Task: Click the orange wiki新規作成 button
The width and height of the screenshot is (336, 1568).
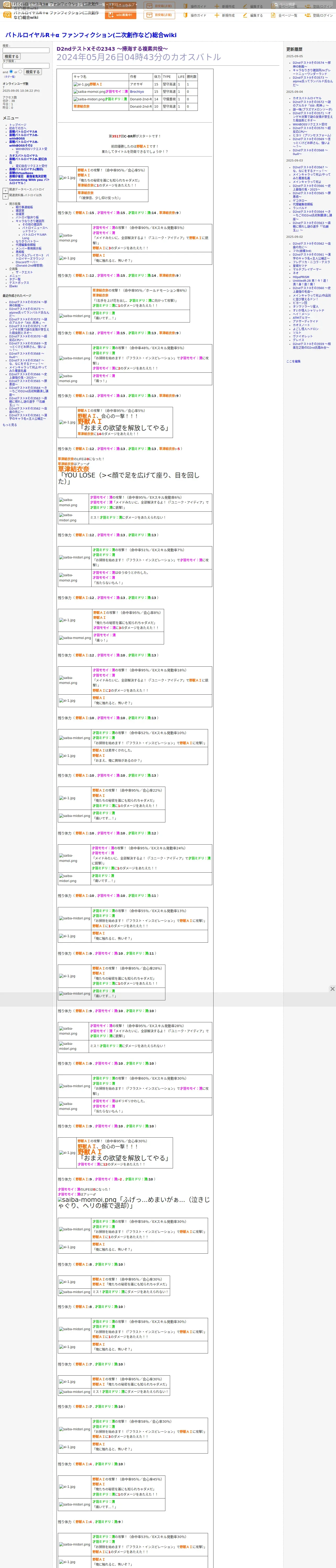Action: point(121,15)
